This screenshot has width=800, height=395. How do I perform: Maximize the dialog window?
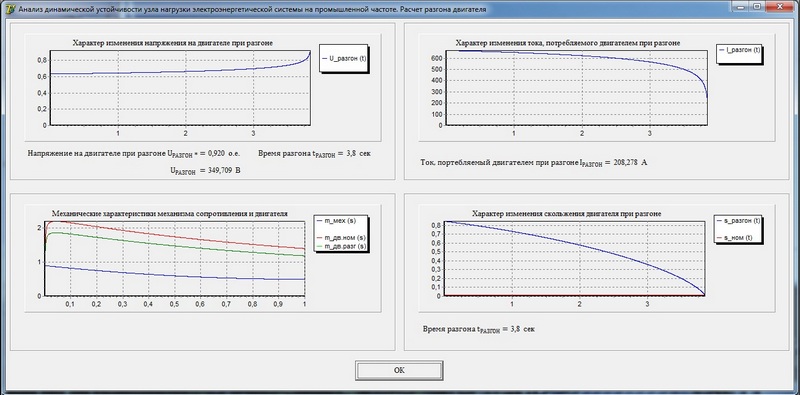pos(757,7)
